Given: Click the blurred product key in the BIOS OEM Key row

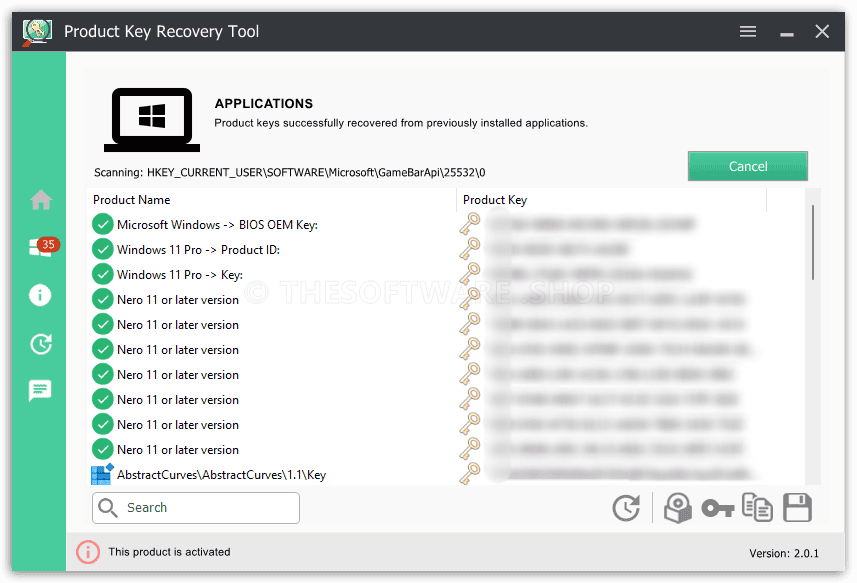Looking at the screenshot, I should point(591,224).
